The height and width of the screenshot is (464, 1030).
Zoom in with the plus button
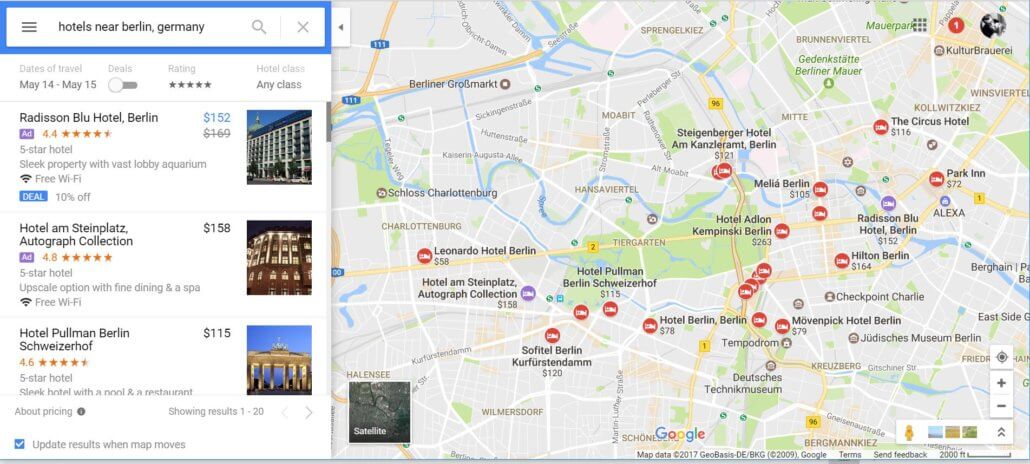(x=1001, y=383)
